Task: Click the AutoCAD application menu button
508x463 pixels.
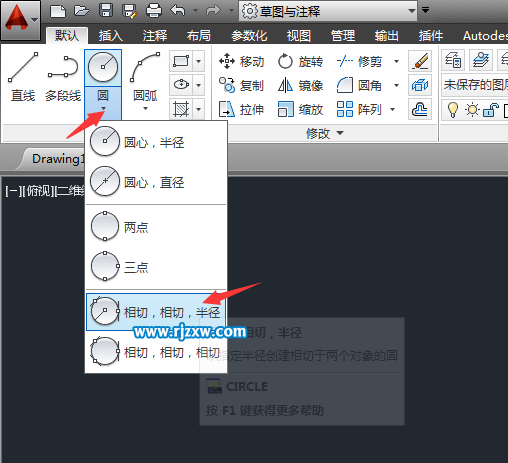Action: coord(21,19)
